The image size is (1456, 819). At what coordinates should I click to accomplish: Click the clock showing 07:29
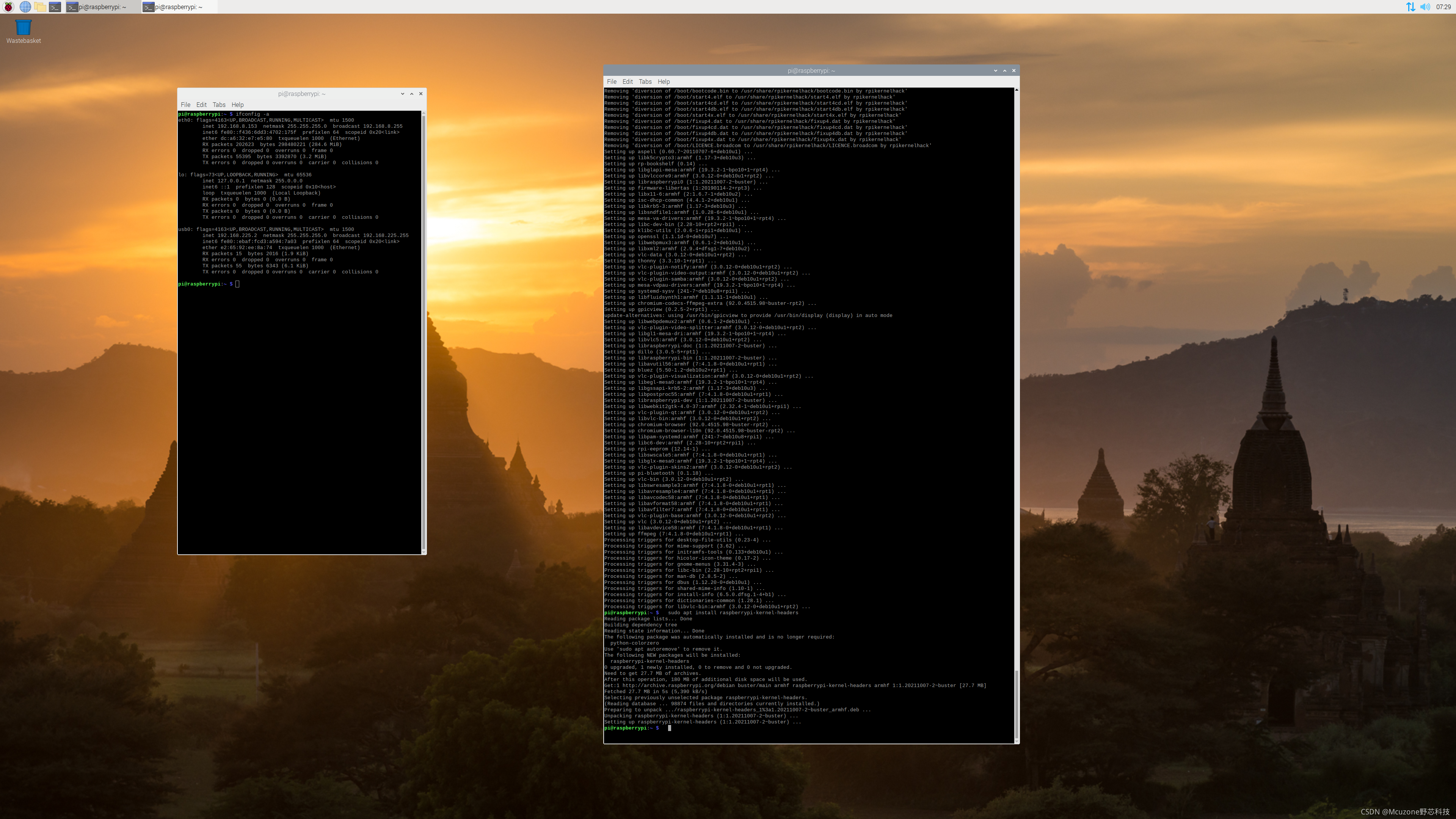click(1443, 7)
